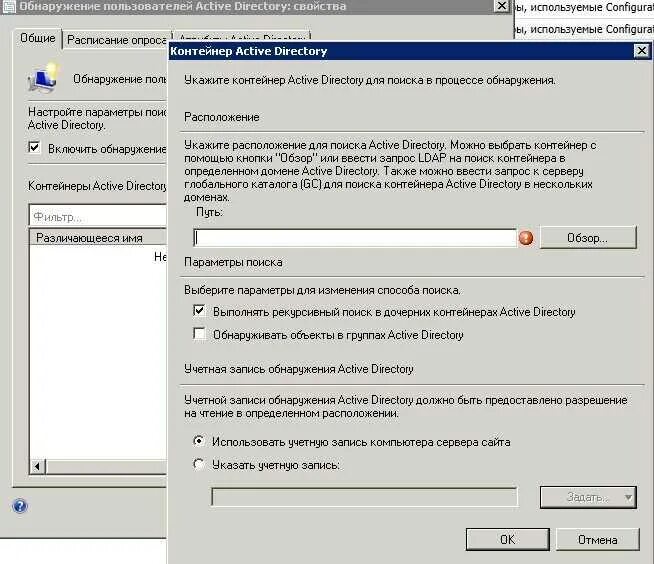654x564 pixels.
Task: Open the Расписание опроса tab
Action: click(117, 40)
